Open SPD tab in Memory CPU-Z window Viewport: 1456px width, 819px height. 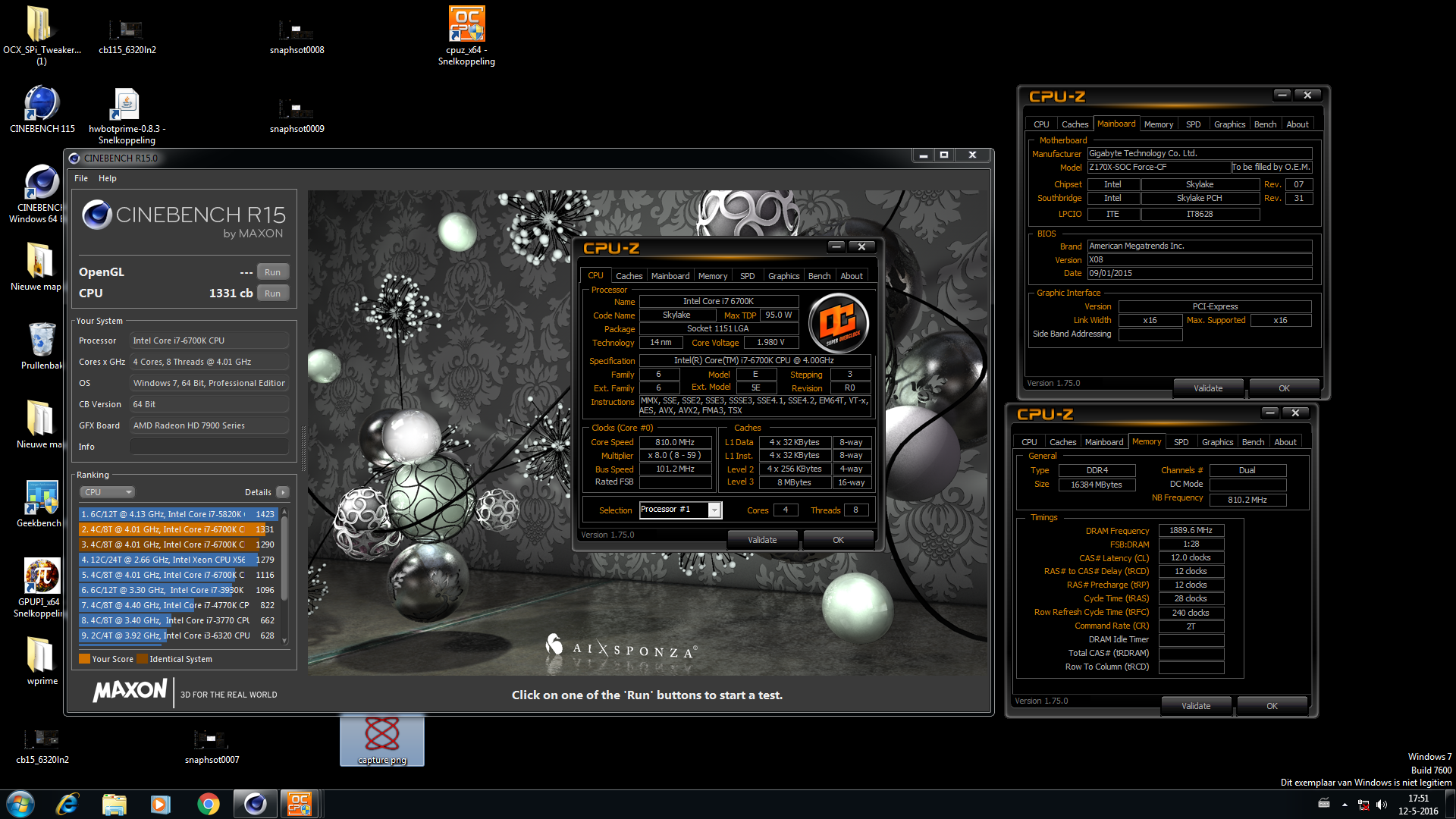(x=1181, y=442)
